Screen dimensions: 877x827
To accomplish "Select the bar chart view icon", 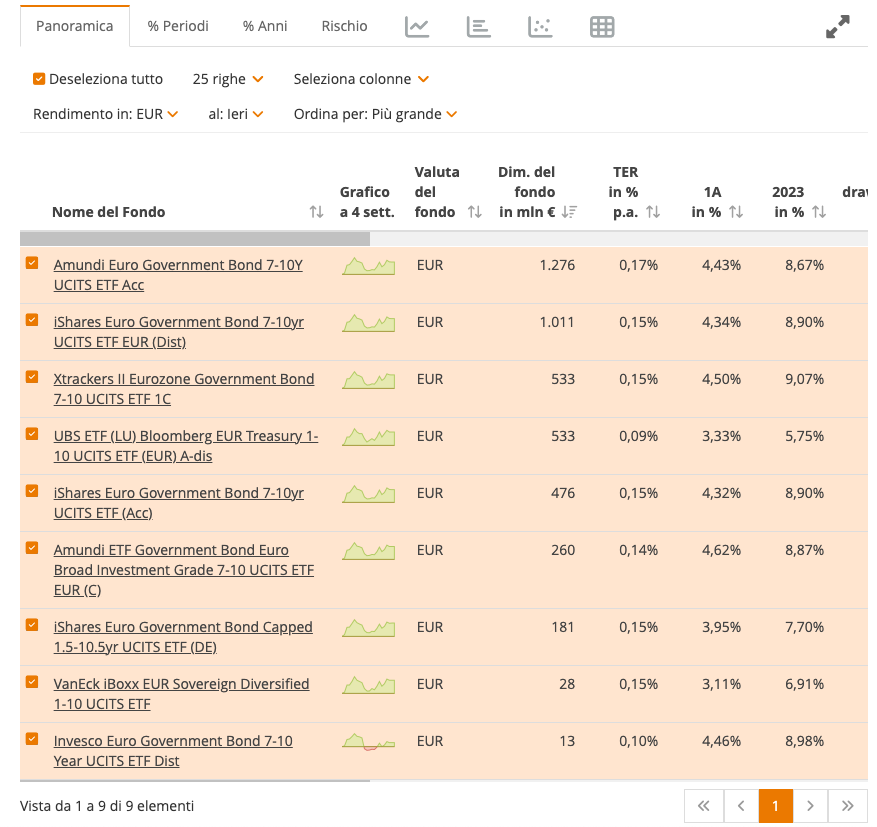I will [478, 27].
